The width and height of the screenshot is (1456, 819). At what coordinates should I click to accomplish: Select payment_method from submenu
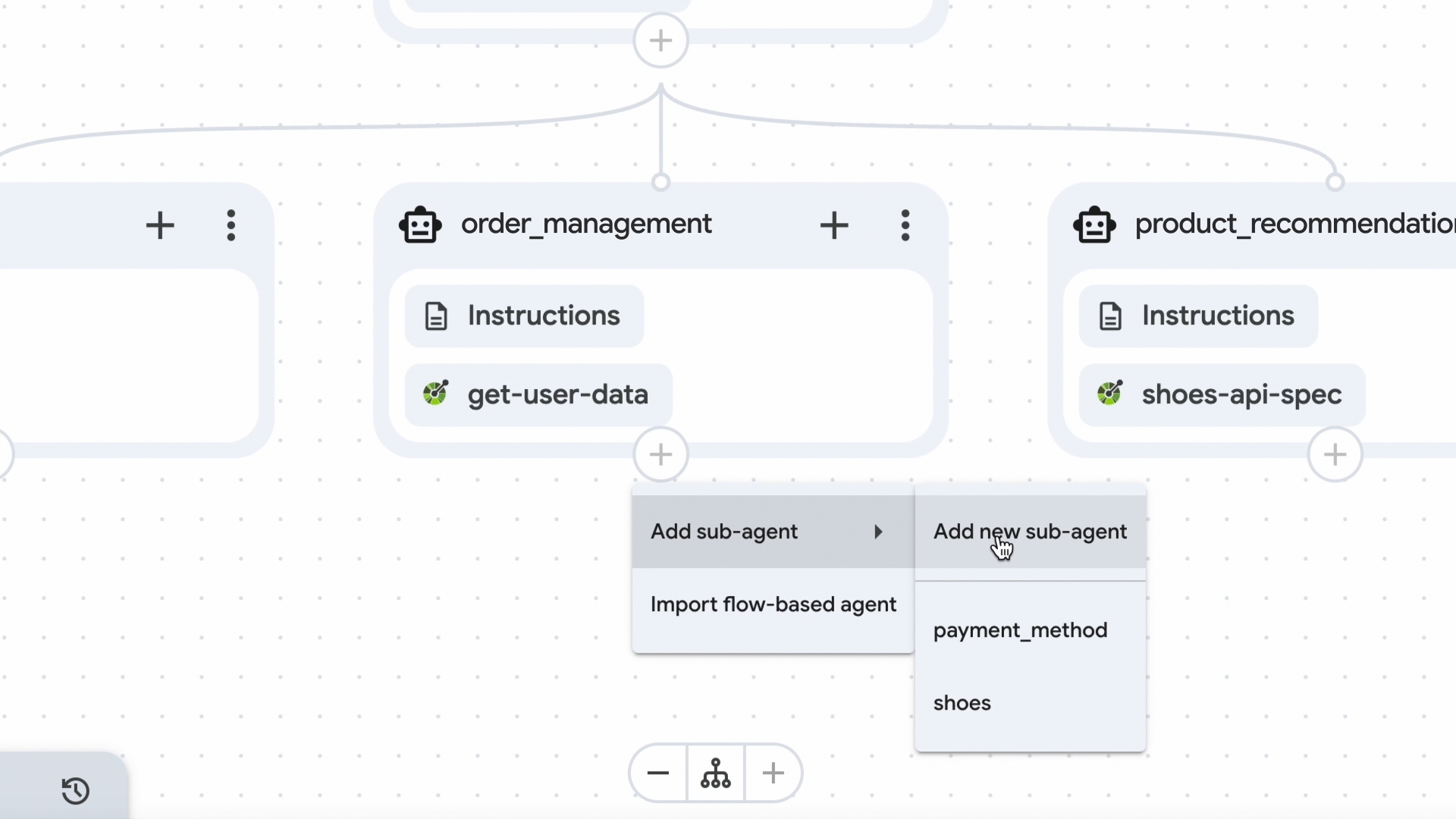point(1020,630)
